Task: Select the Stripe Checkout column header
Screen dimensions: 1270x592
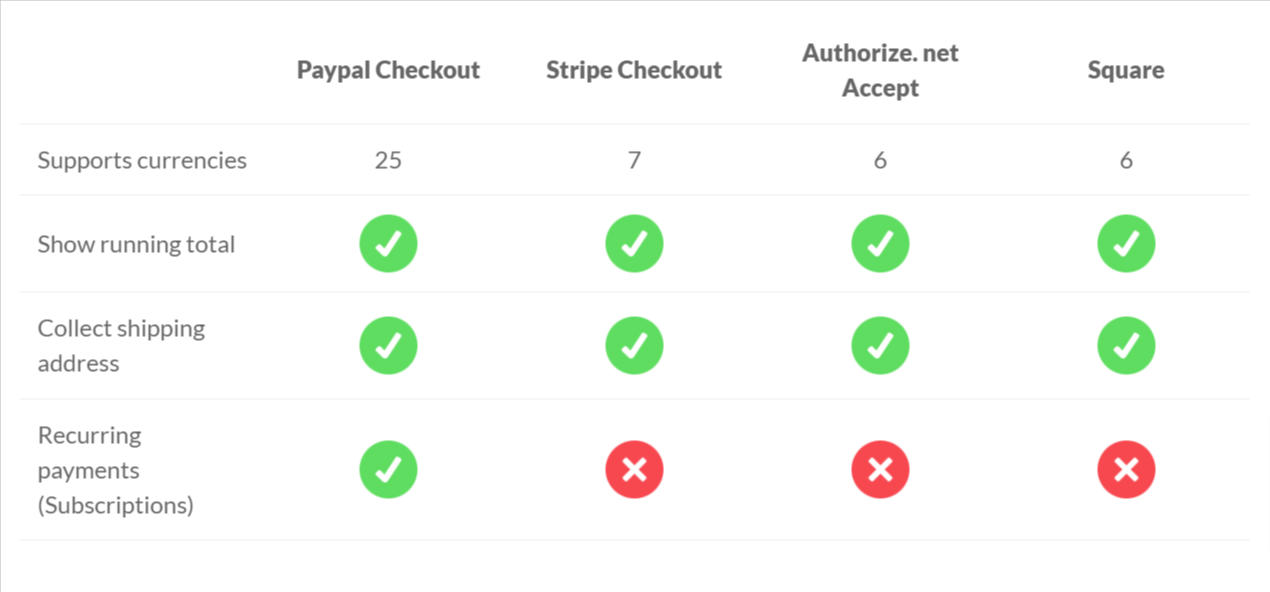Action: (x=634, y=70)
